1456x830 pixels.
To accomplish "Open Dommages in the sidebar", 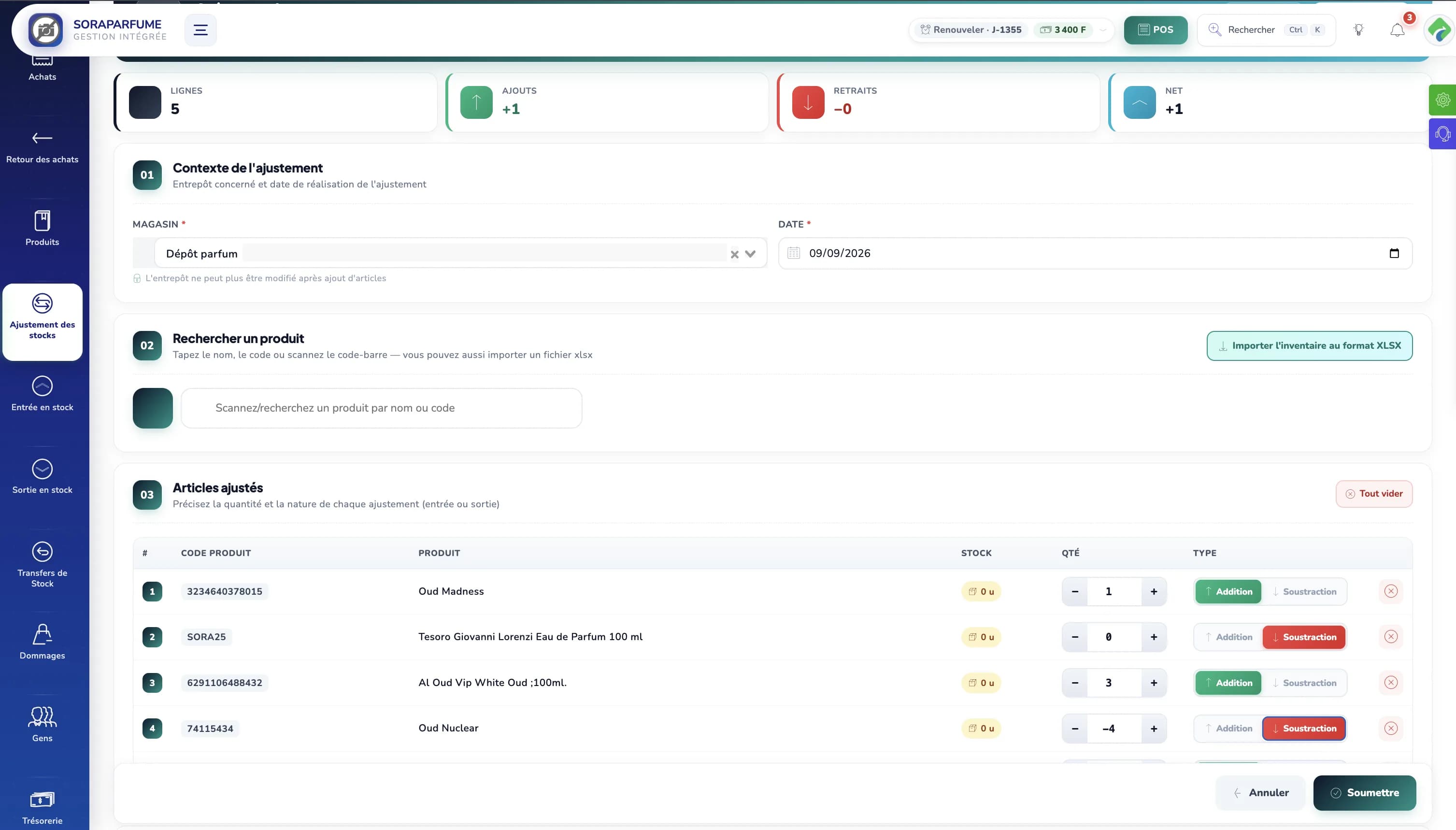I will coord(42,642).
